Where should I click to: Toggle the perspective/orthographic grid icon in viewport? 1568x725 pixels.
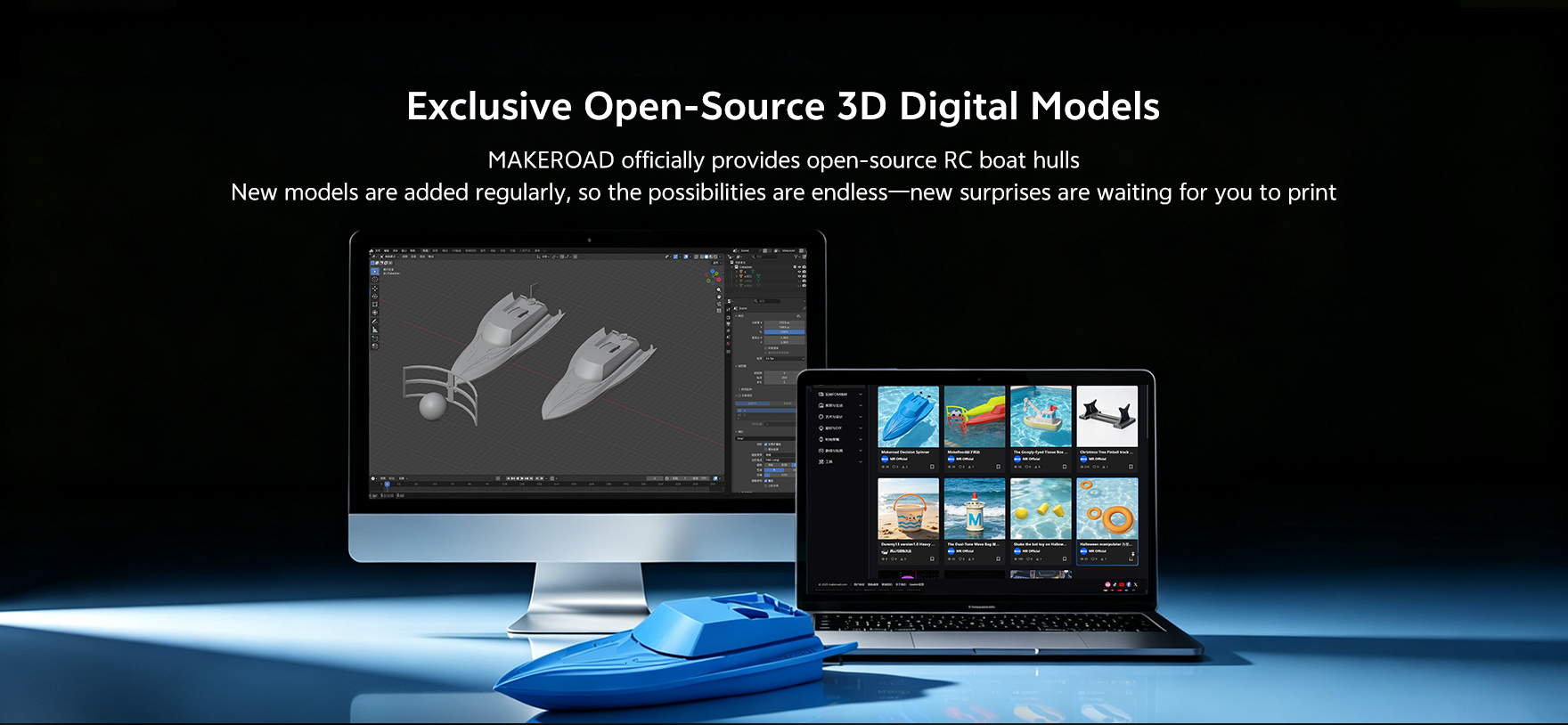pos(720,310)
